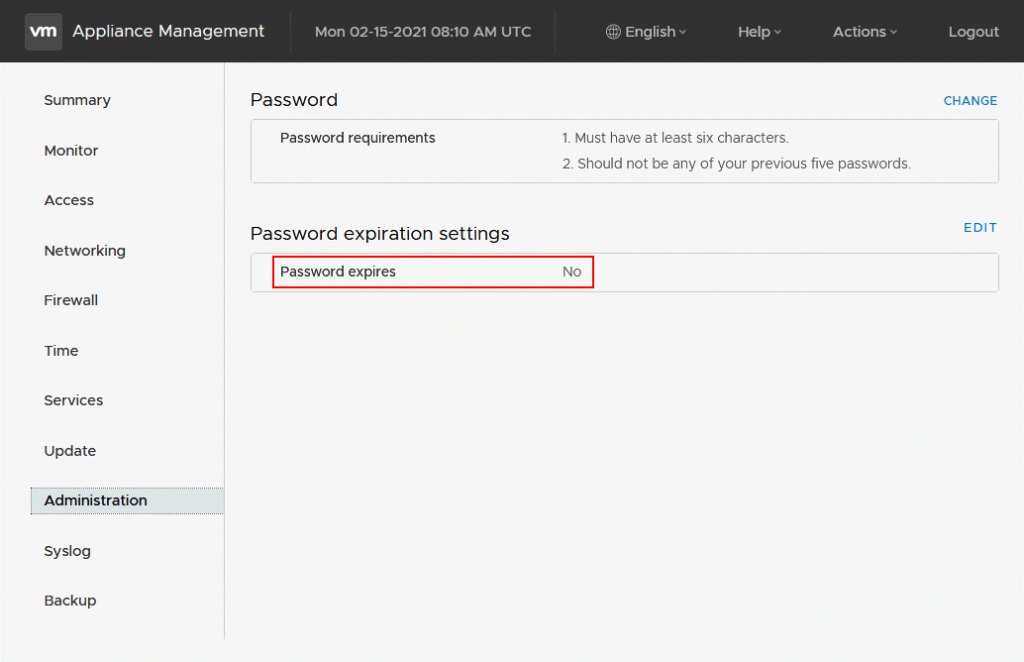Image resolution: width=1024 pixels, height=662 pixels.
Task: Navigate to Access settings
Action: pos(68,200)
